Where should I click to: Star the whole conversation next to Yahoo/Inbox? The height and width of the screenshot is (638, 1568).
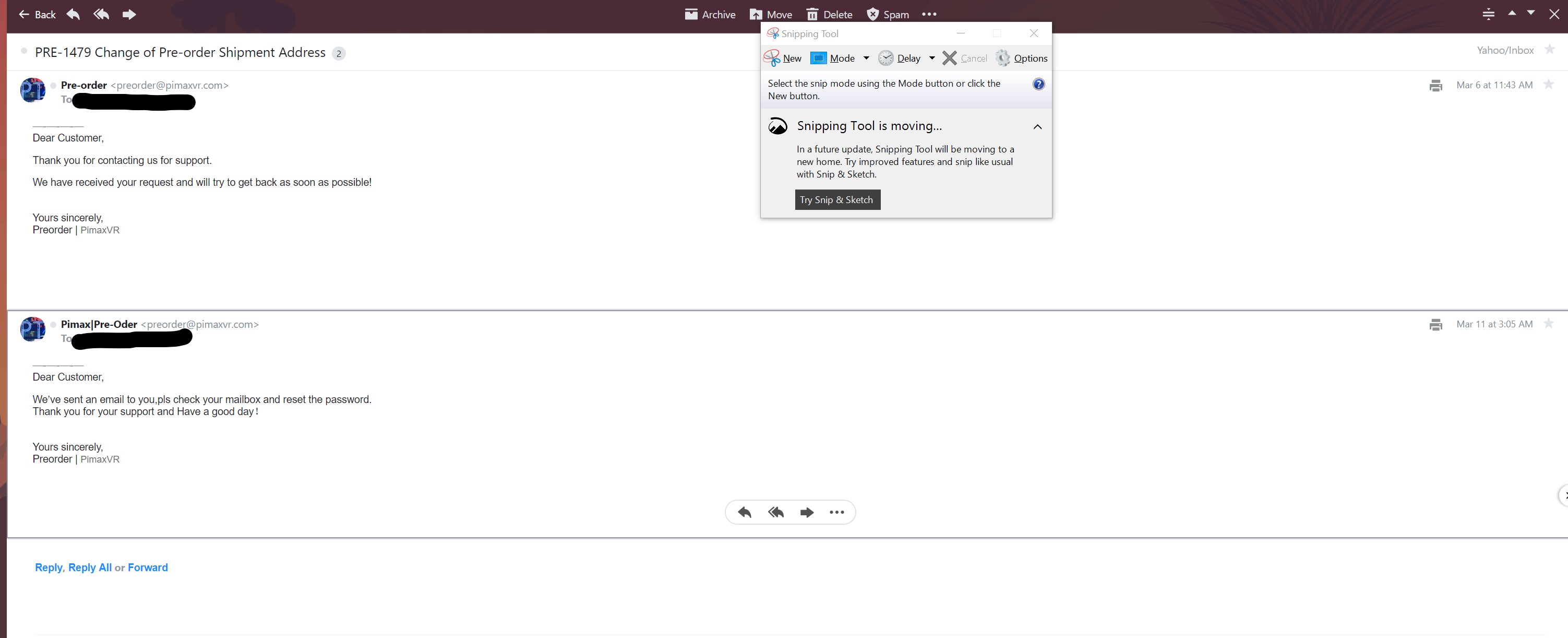1550,49
